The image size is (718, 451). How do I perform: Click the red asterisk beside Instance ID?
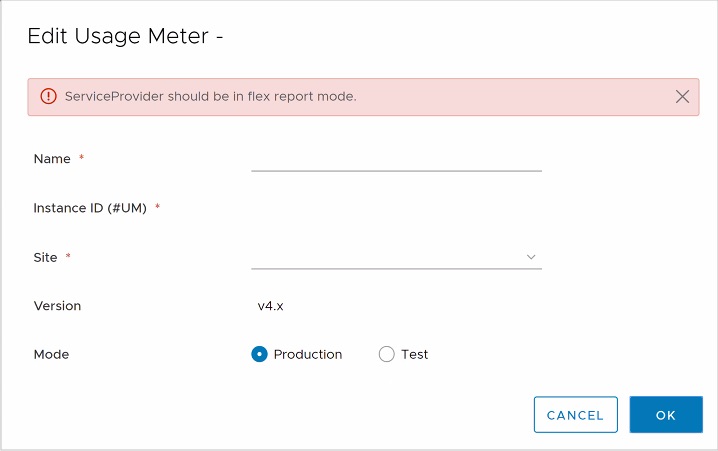tap(158, 207)
